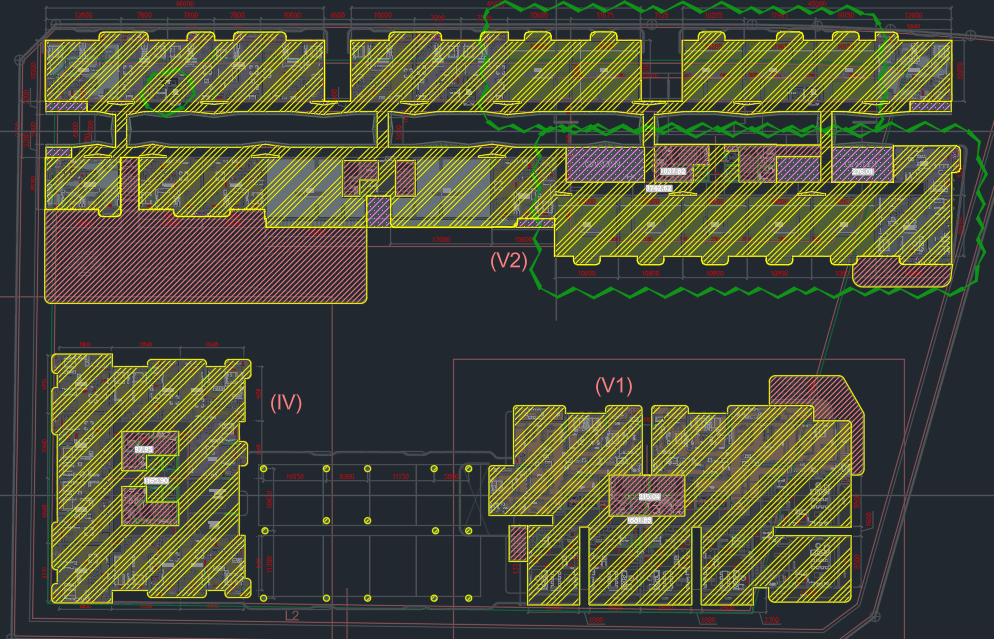Click the (V1) building label
Screen dimensions: 994x639
[614, 385]
